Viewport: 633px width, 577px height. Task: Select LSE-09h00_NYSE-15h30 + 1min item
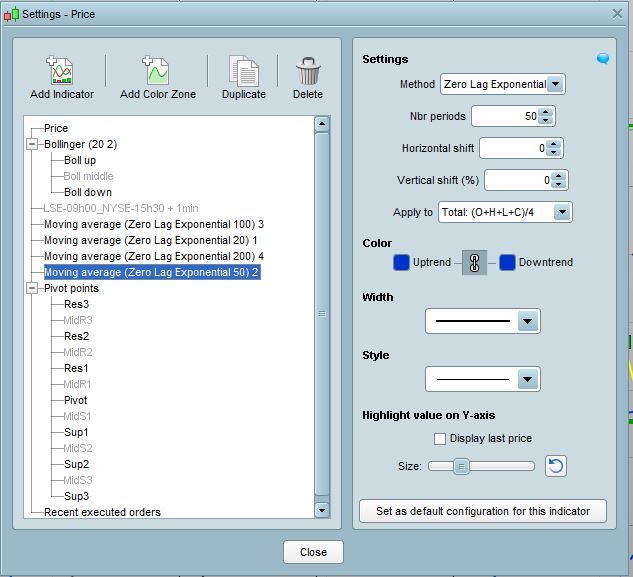pos(121,208)
